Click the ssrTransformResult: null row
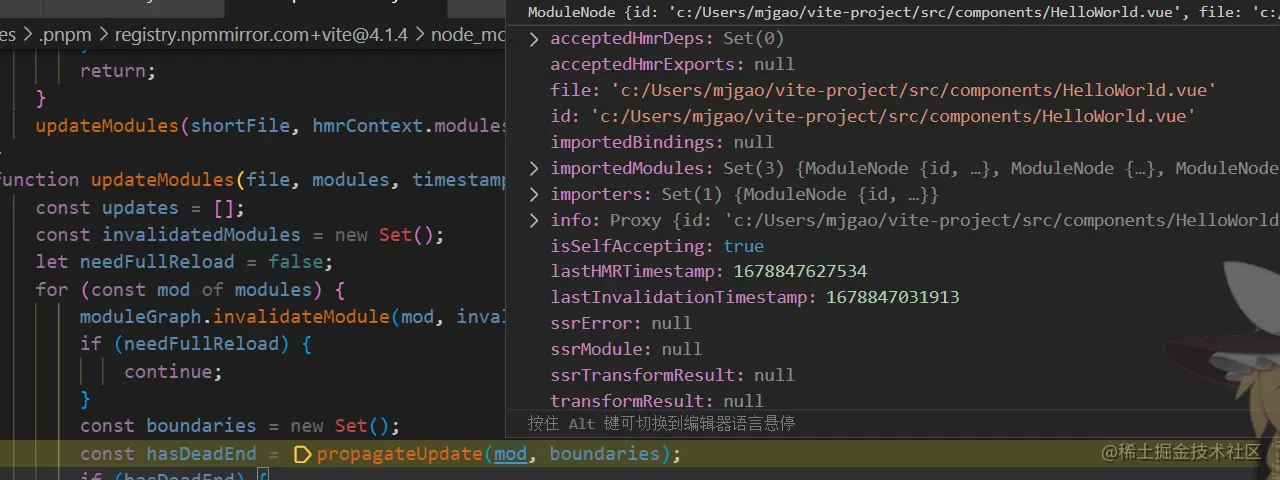The image size is (1280, 480). 672,376
